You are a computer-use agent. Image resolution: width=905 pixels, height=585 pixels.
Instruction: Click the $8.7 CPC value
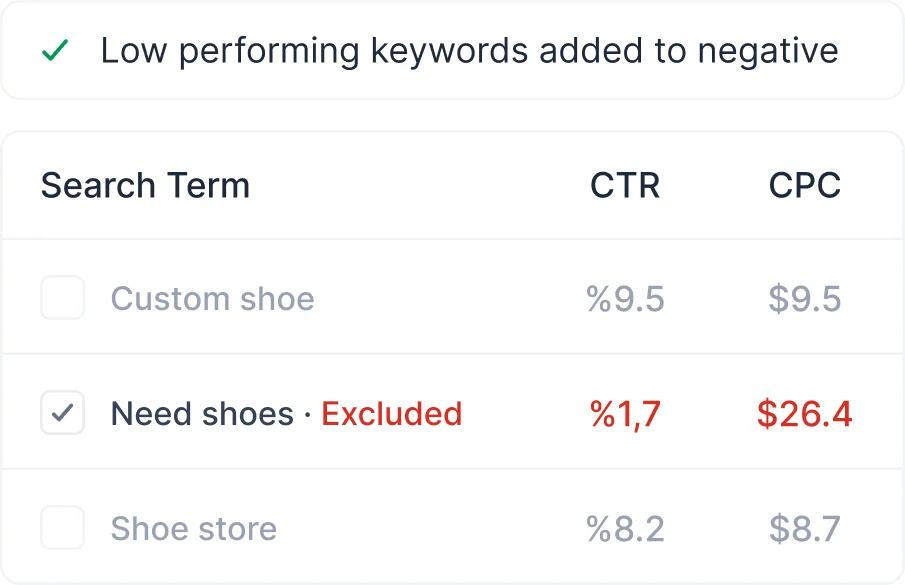(x=804, y=529)
